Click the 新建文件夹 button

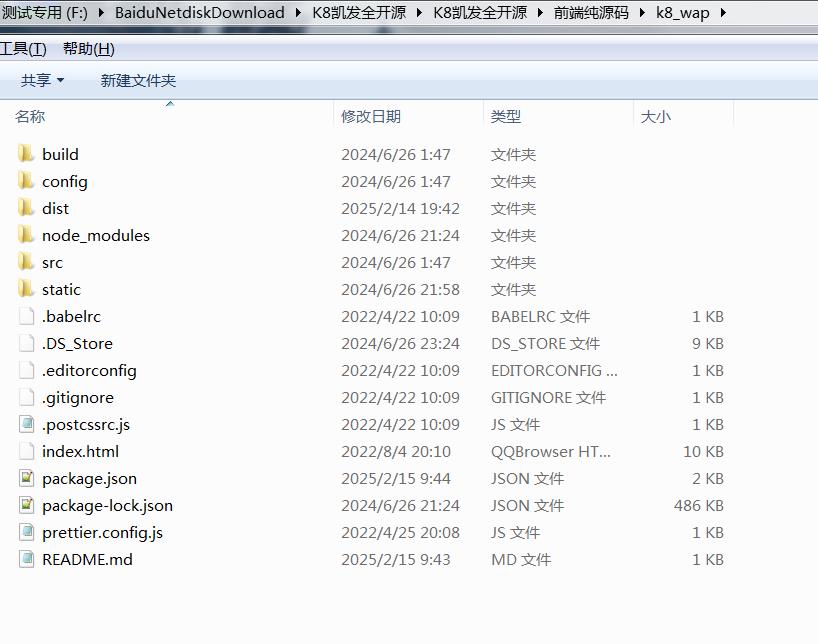tap(138, 80)
